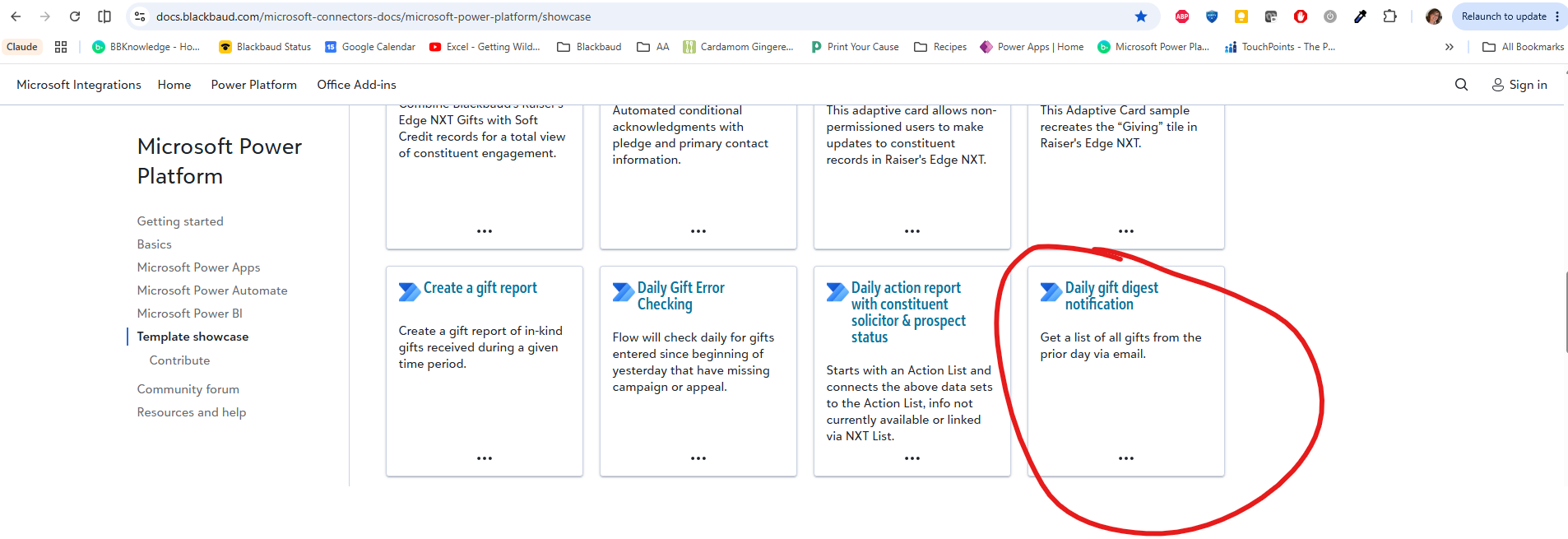Expand ellipsis on Automated conditional acknowledgments card
This screenshot has height=539, width=1568.
[x=698, y=231]
